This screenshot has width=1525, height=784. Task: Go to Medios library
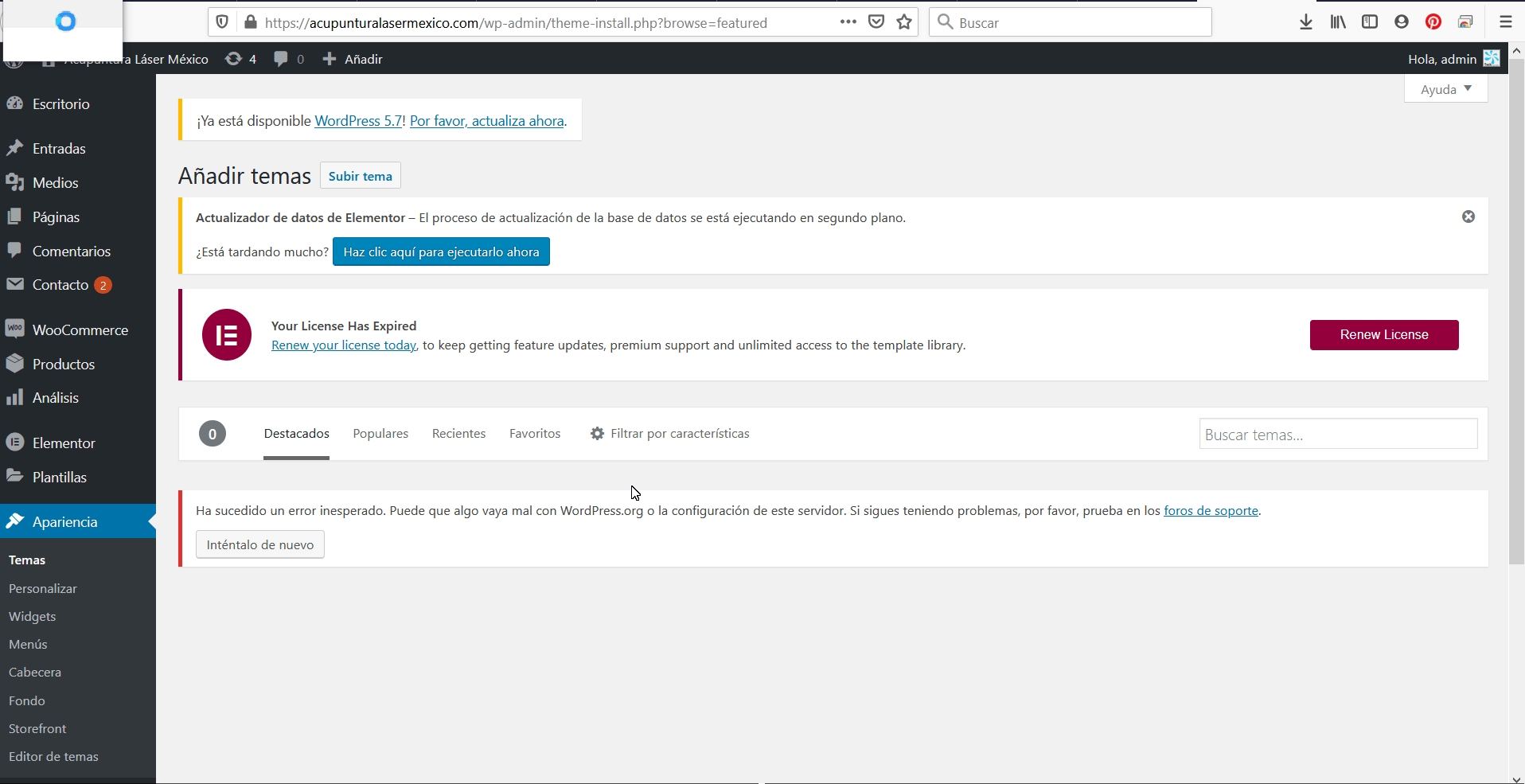pos(78,183)
